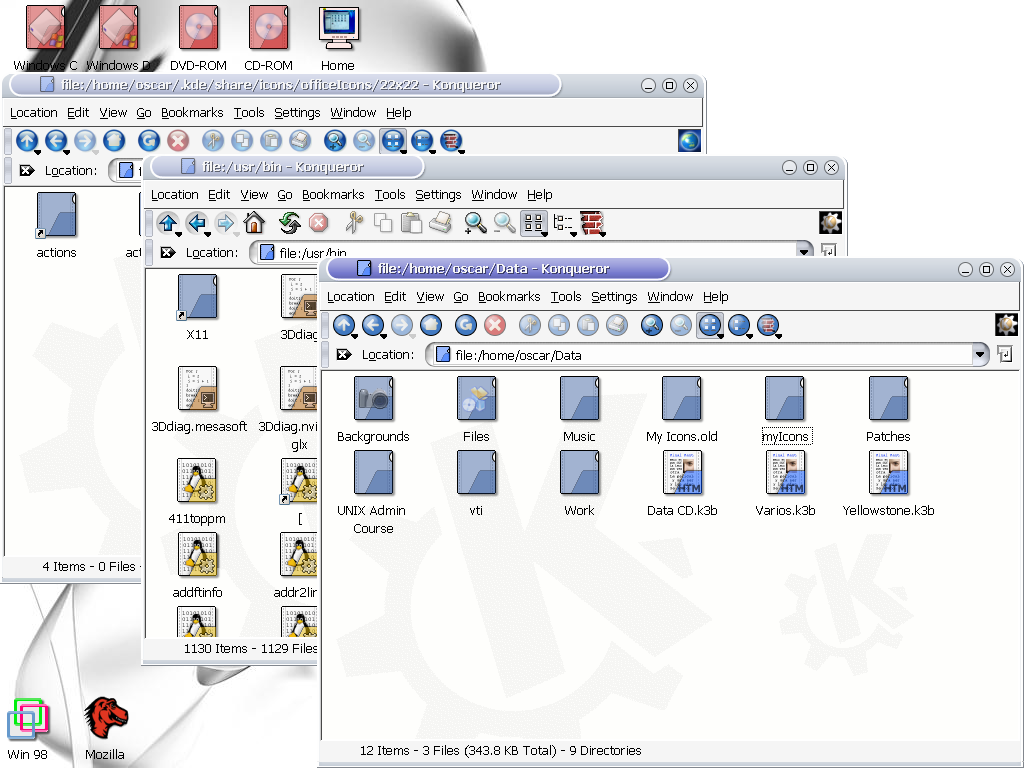Select Icon View in Data Konqueror toolbar

(710, 325)
